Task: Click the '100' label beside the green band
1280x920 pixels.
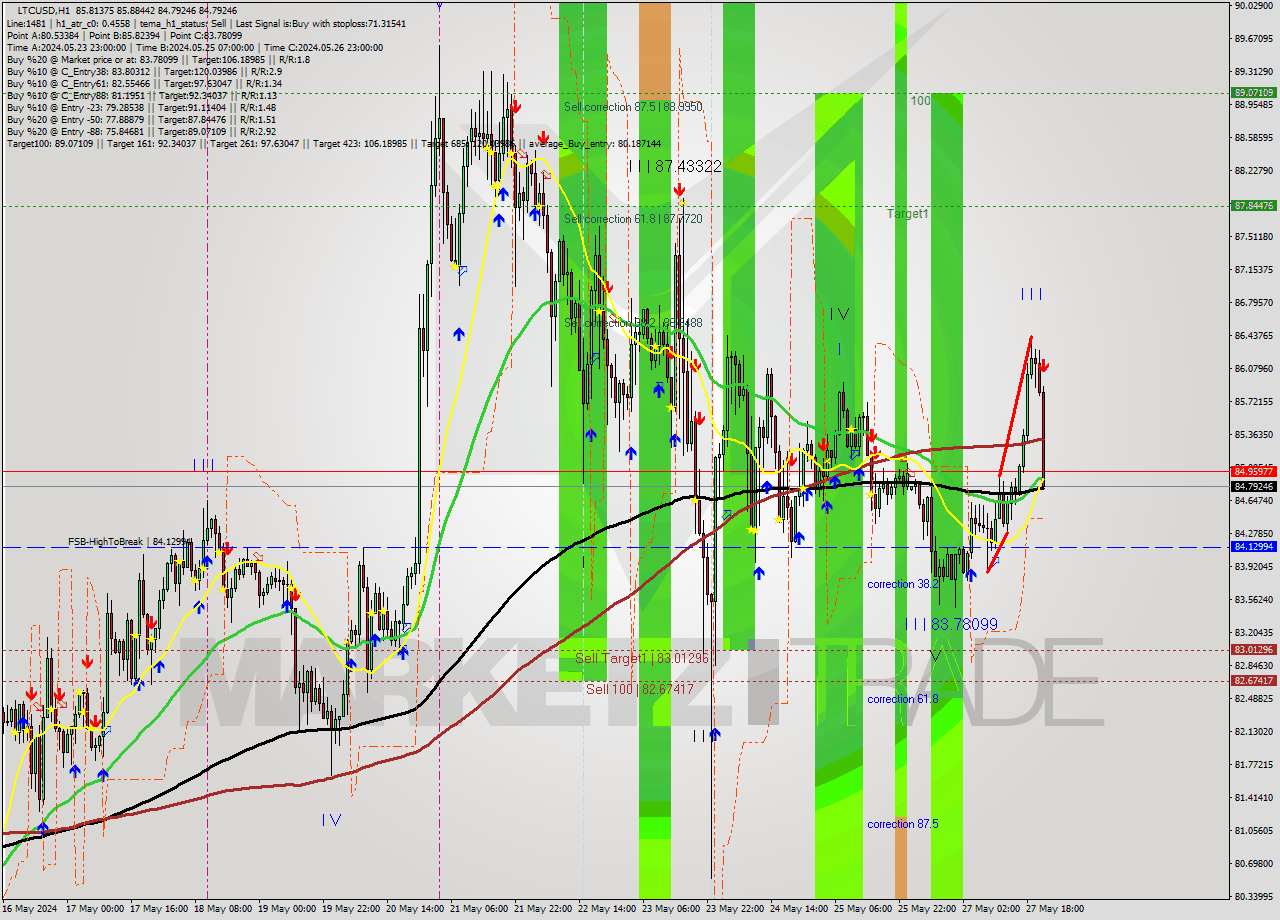Action: (920, 101)
